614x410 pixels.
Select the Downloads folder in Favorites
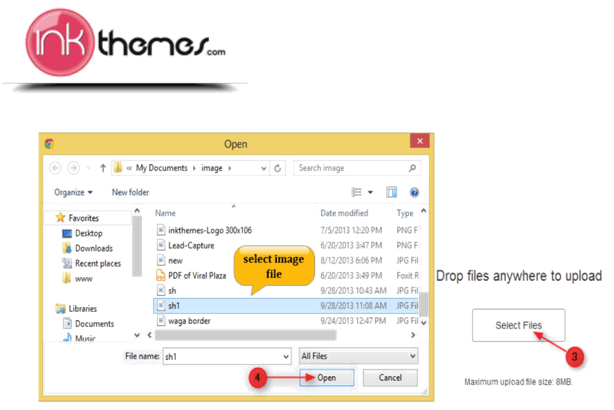(x=93, y=248)
